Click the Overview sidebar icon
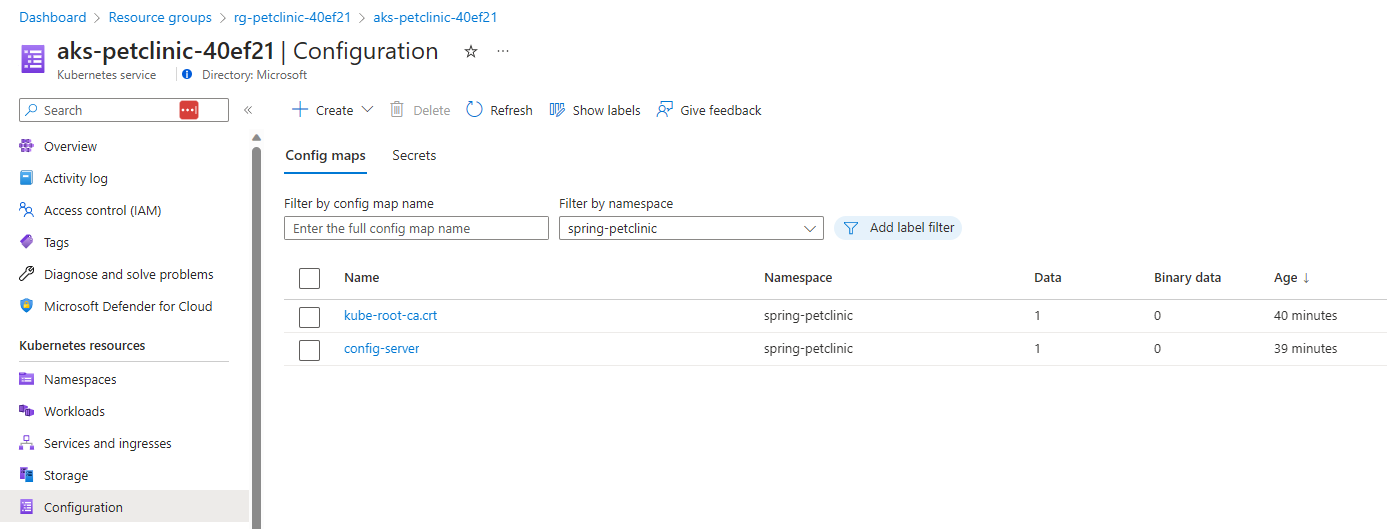Screen dimensions: 1387x529 coord(27,146)
